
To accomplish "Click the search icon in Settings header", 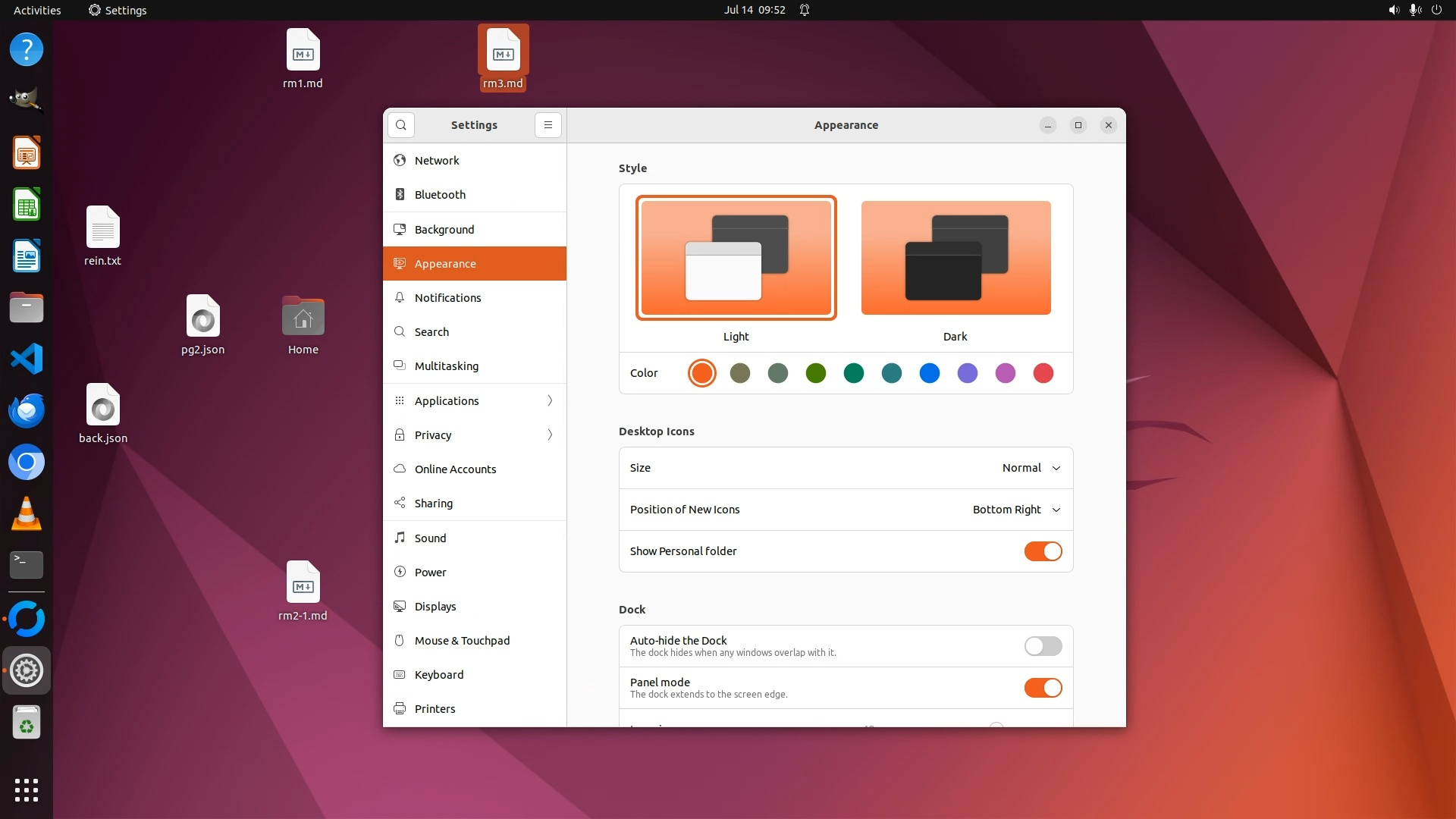I will 401,125.
